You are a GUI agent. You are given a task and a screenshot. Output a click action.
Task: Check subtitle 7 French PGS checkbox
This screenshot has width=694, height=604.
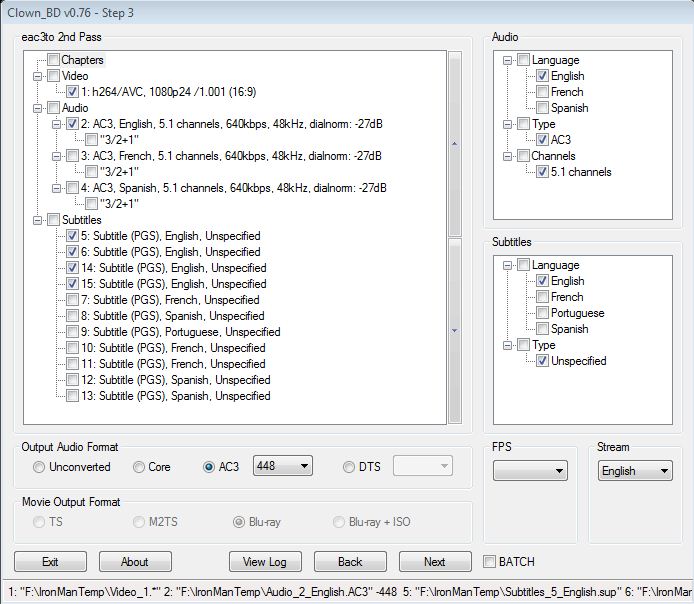click(72, 300)
